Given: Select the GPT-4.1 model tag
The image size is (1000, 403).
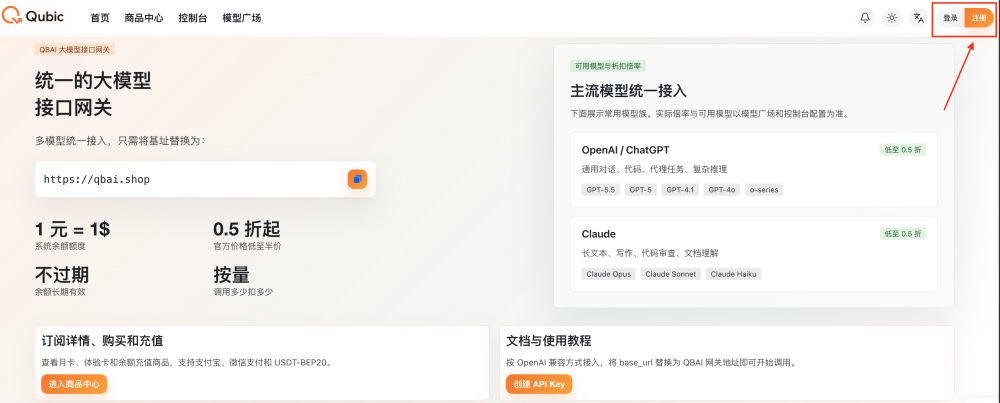Looking at the screenshot, I should 680,189.
